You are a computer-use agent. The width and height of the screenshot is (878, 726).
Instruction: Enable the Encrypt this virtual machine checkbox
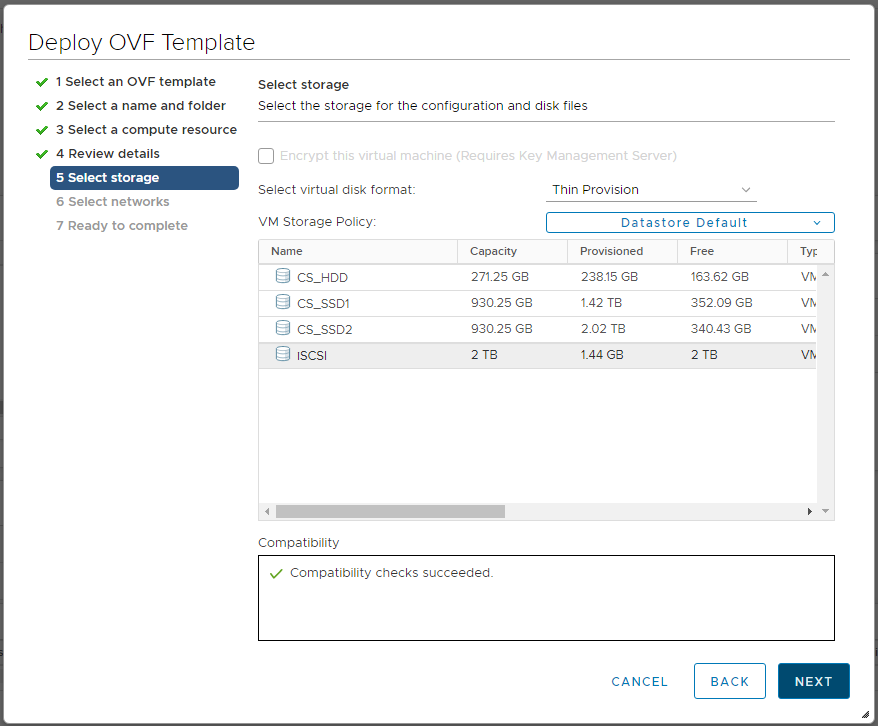point(266,156)
